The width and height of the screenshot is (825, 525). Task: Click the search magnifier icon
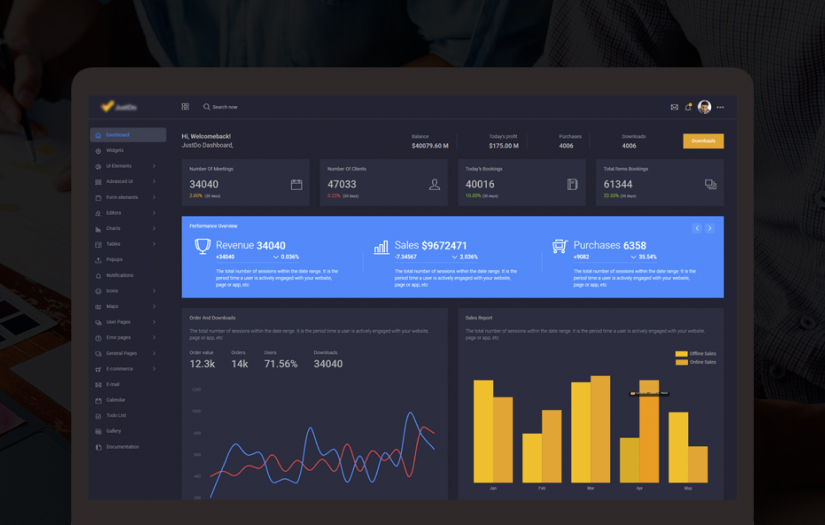pos(206,107)
